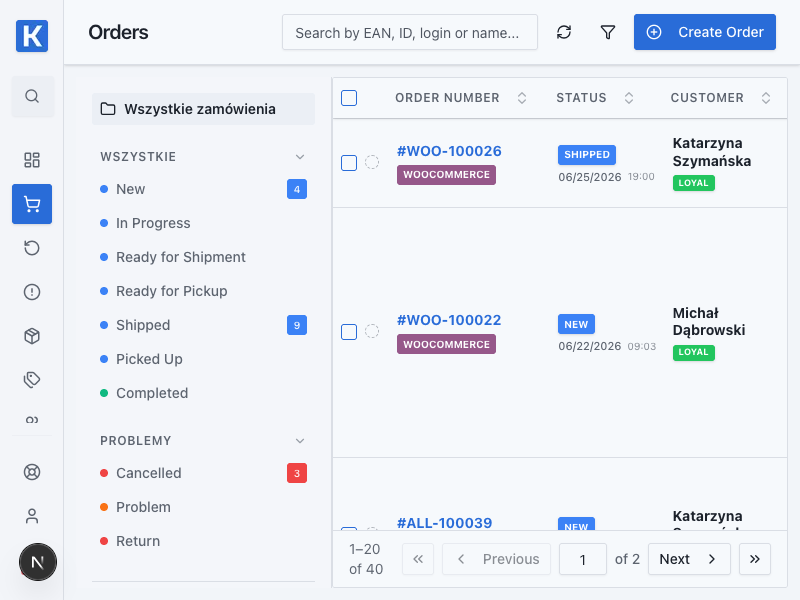
Task: Filter by Ready for Pickup
Action: click(203, 291)
